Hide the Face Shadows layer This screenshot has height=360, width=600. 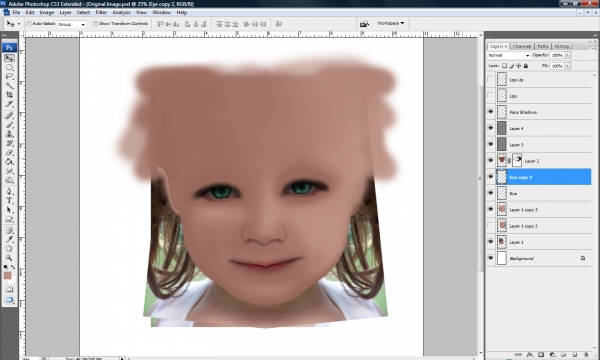[x=491, y=112]
